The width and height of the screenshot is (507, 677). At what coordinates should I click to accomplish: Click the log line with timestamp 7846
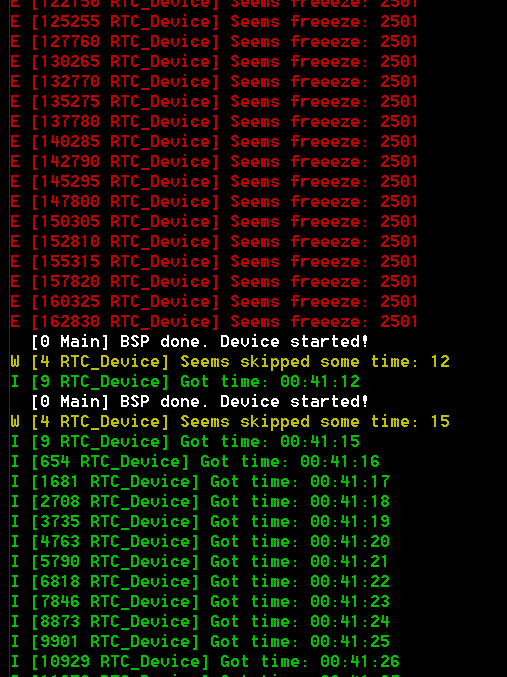tap(200, 601)
